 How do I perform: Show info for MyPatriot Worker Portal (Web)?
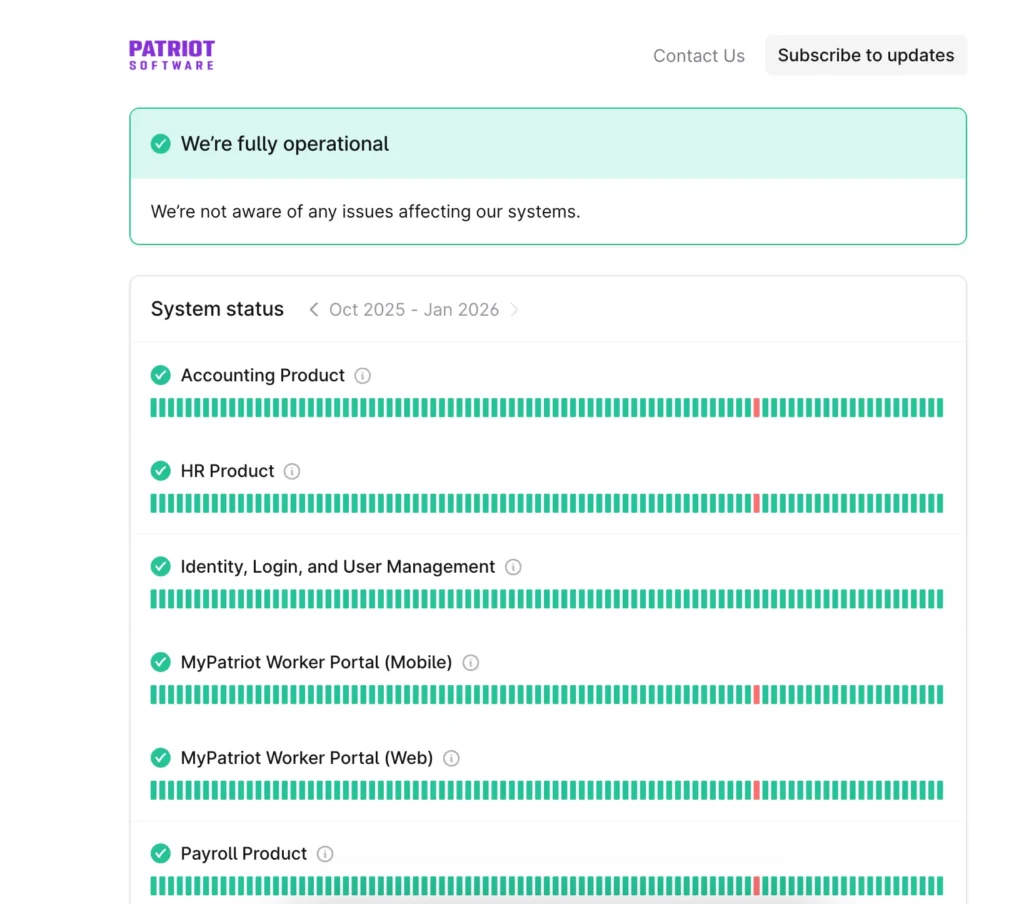pos(451,758)
